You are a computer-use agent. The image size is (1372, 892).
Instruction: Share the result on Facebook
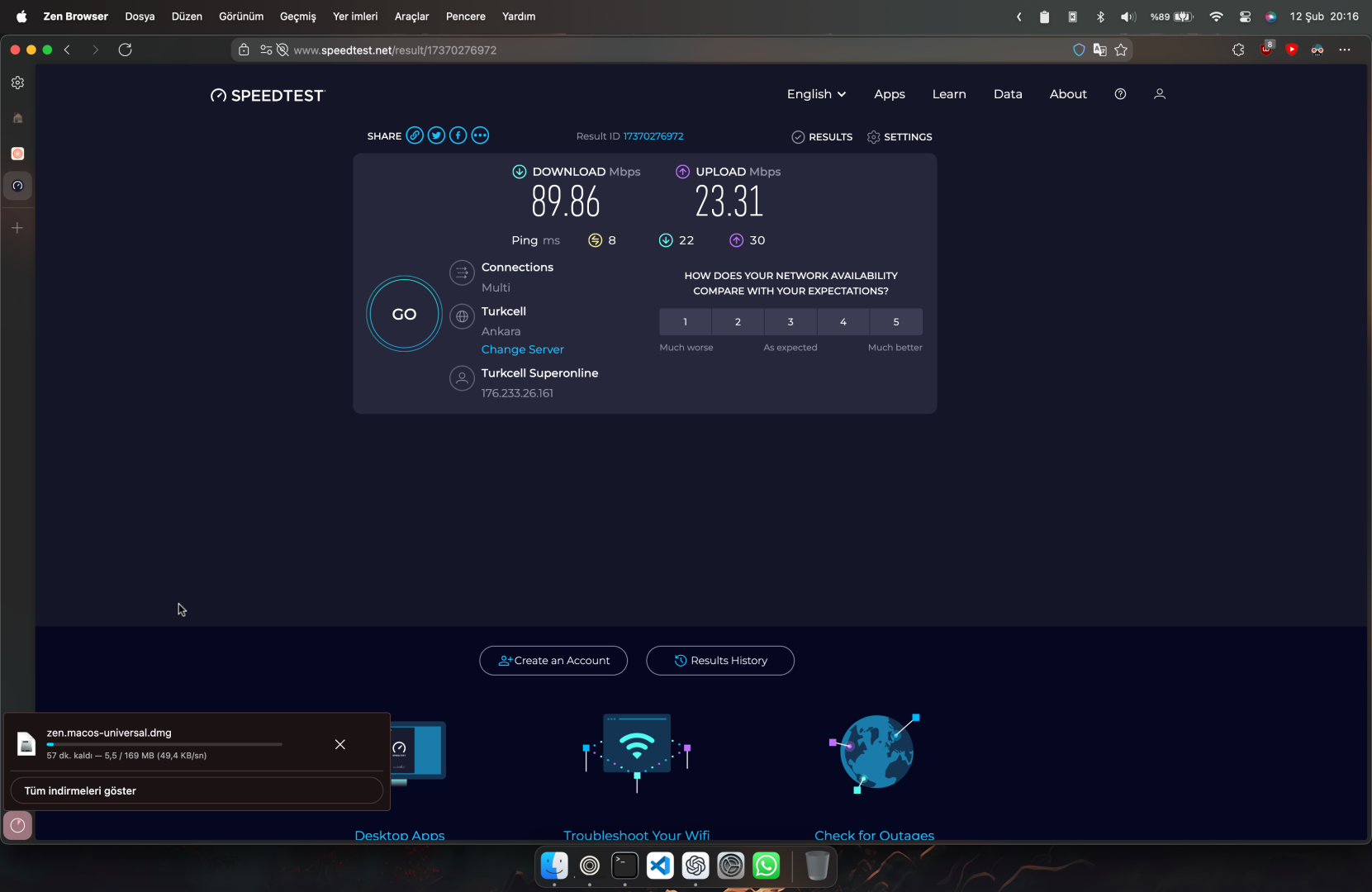pyautogui.click(x=458, y=135)
